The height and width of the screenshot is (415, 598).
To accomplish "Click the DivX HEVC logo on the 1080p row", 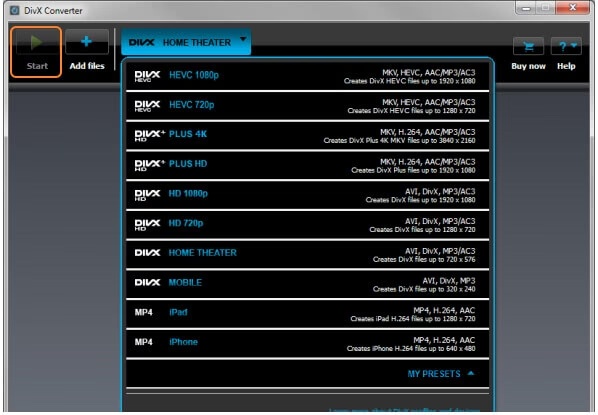I will (147, 76).
